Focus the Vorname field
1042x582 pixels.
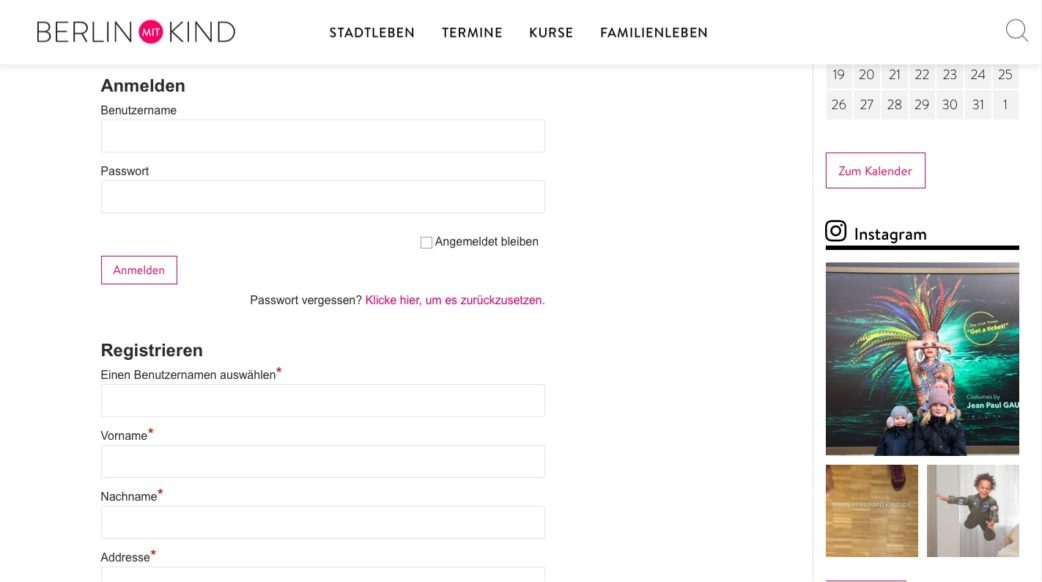pos(323,461)
